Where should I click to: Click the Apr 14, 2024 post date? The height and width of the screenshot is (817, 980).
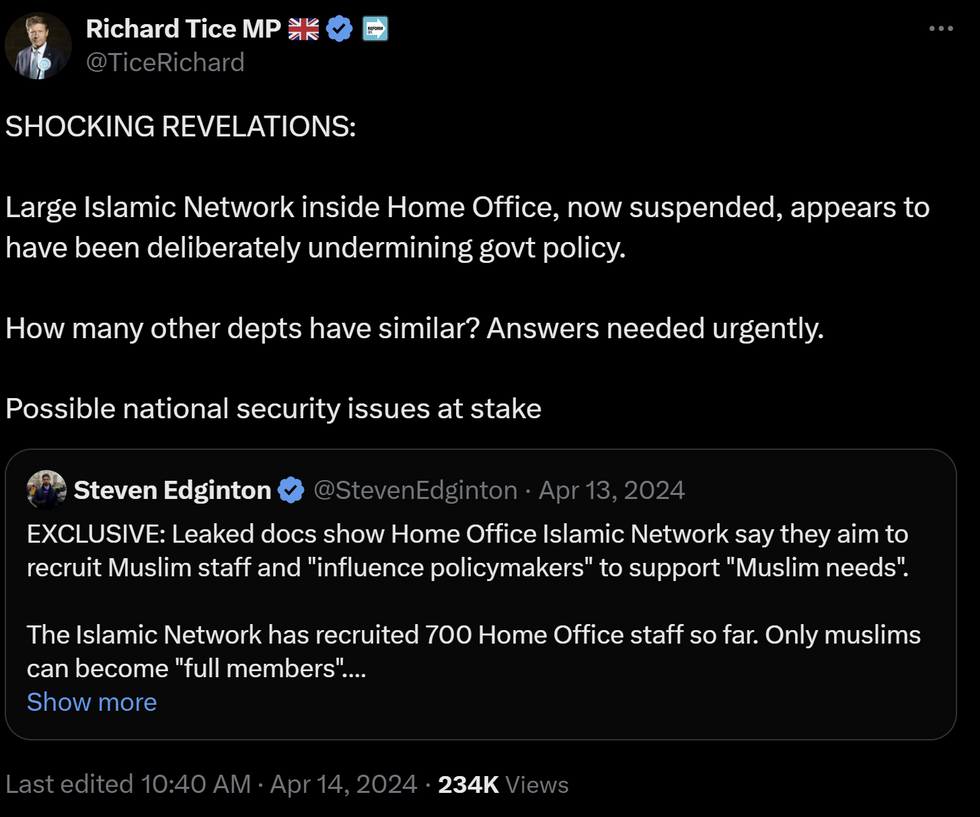click(343, 784)
